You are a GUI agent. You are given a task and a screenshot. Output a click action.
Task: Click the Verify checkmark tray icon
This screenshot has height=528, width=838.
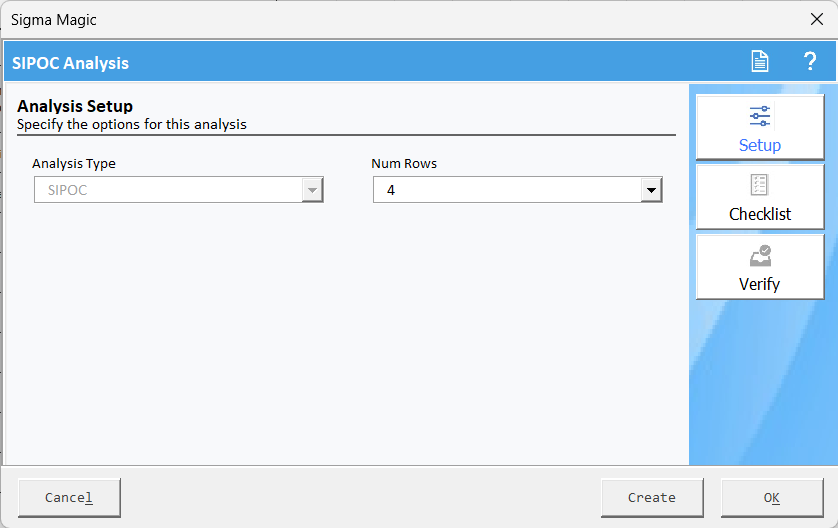761,255
